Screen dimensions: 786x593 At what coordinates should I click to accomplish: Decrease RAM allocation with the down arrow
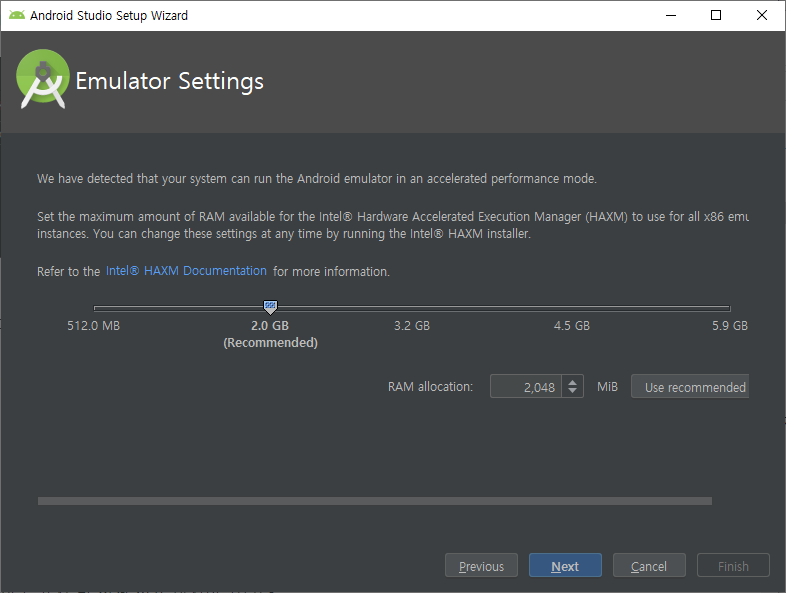[572, 391]
